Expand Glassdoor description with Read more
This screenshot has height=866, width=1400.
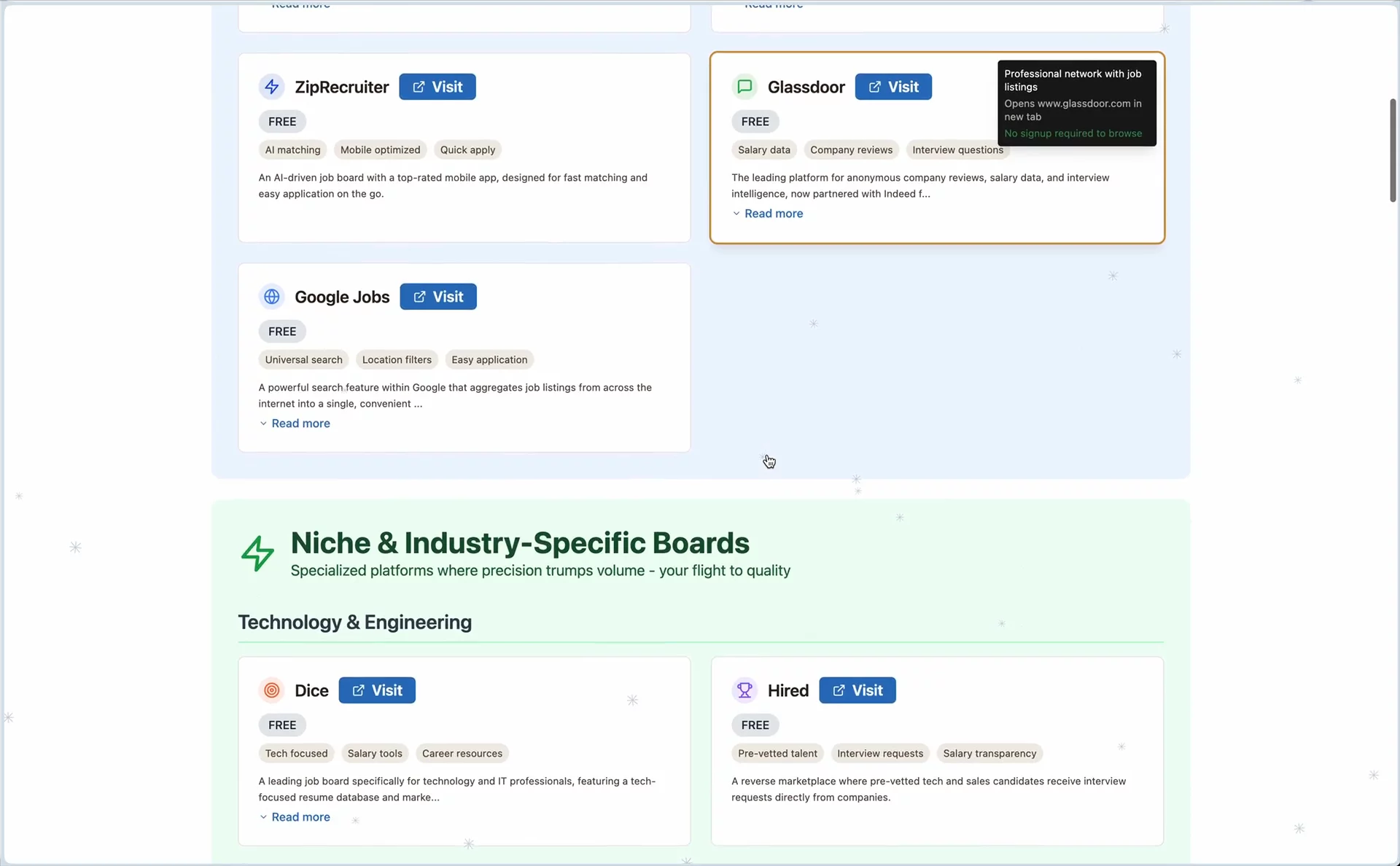[773, 214]
